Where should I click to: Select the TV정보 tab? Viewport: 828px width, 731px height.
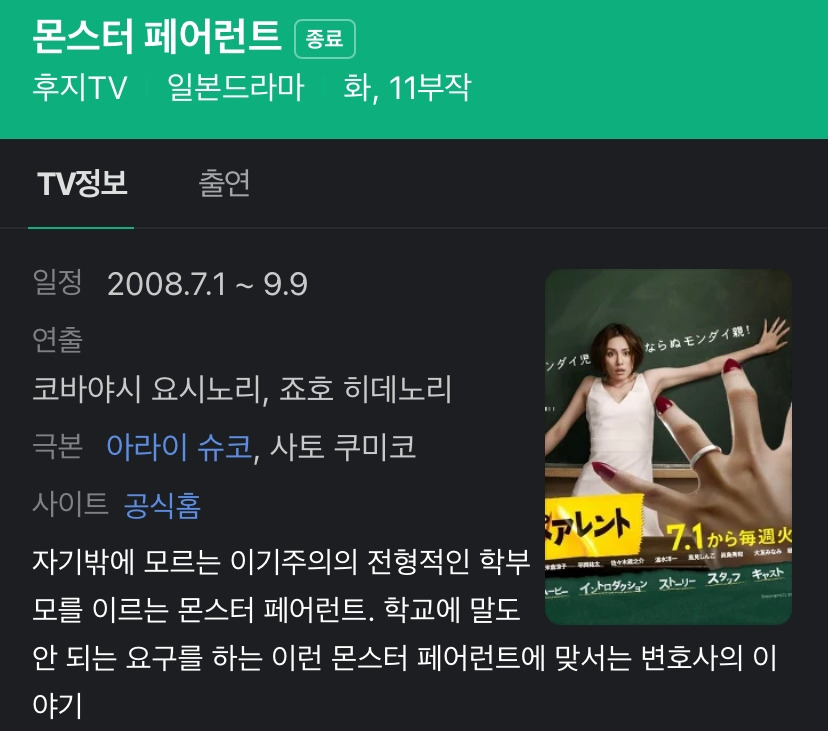(82, 183)
